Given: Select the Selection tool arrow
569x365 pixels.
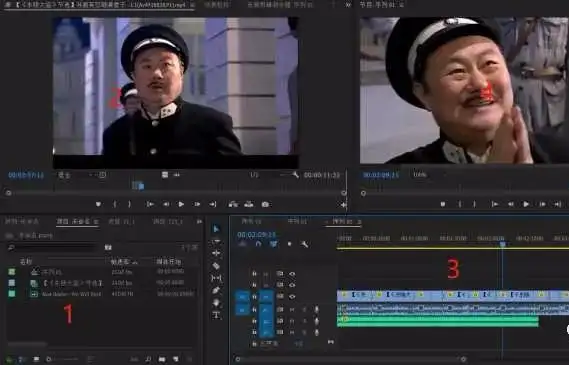Looking at the screenshot, I should coord(216,229).
